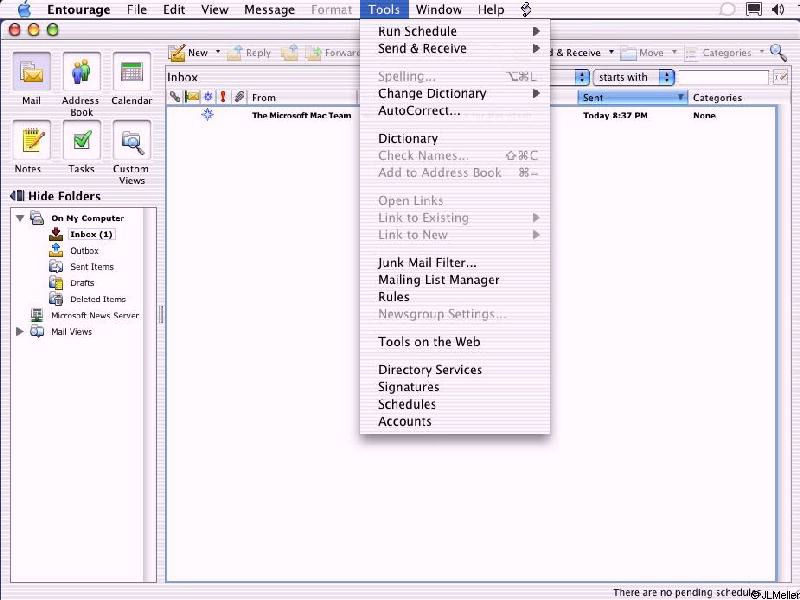Open the Address Book icon

coord(81,72)
